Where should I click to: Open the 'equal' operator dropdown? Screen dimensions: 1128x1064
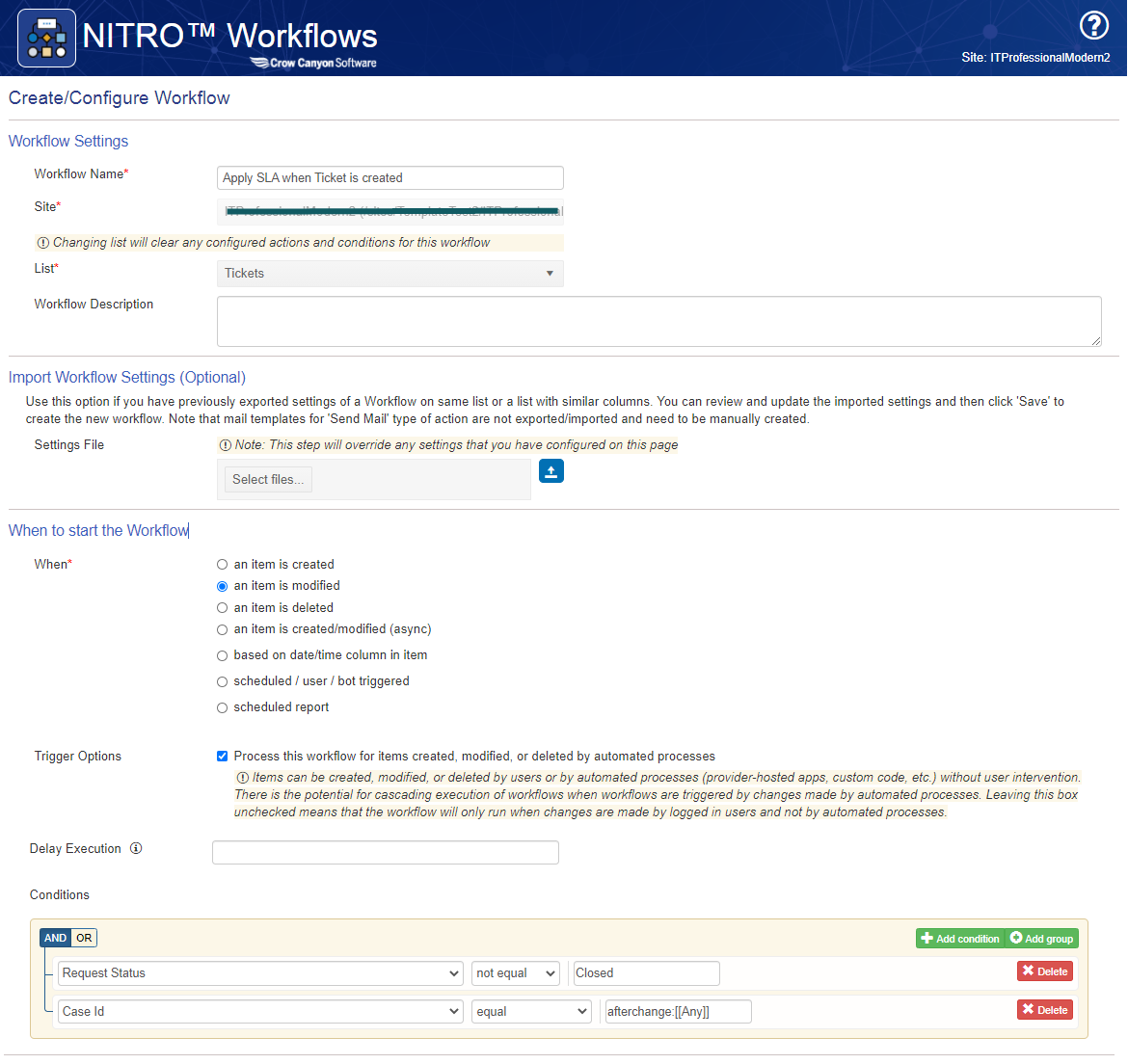coord(531,1012)
